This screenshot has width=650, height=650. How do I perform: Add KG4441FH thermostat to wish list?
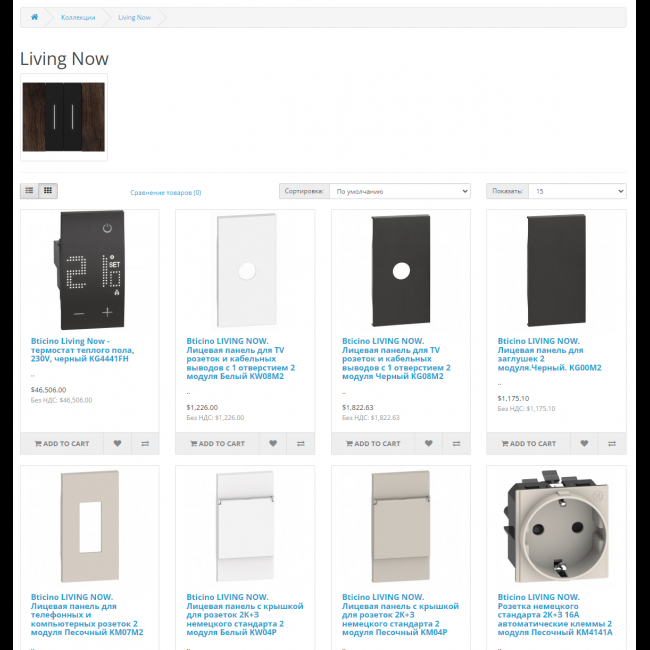pyautogui.click(x=117, y=443)
